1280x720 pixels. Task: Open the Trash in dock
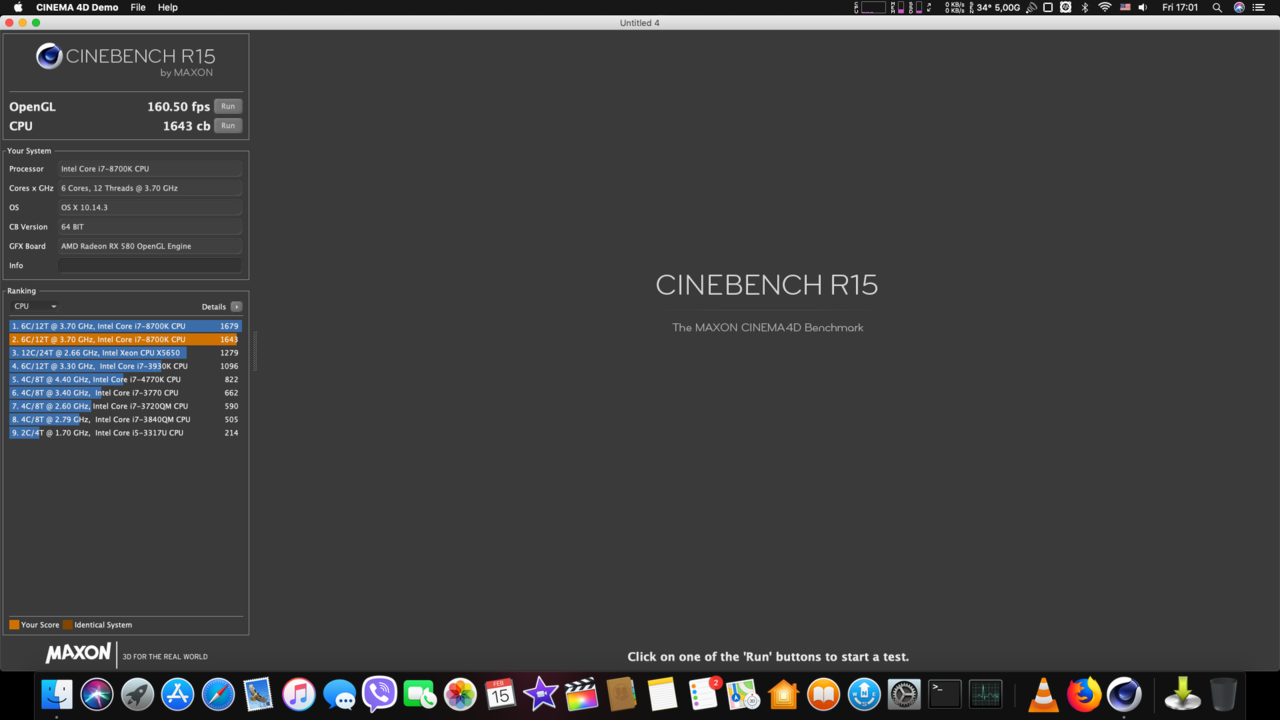pos(1223,694)
